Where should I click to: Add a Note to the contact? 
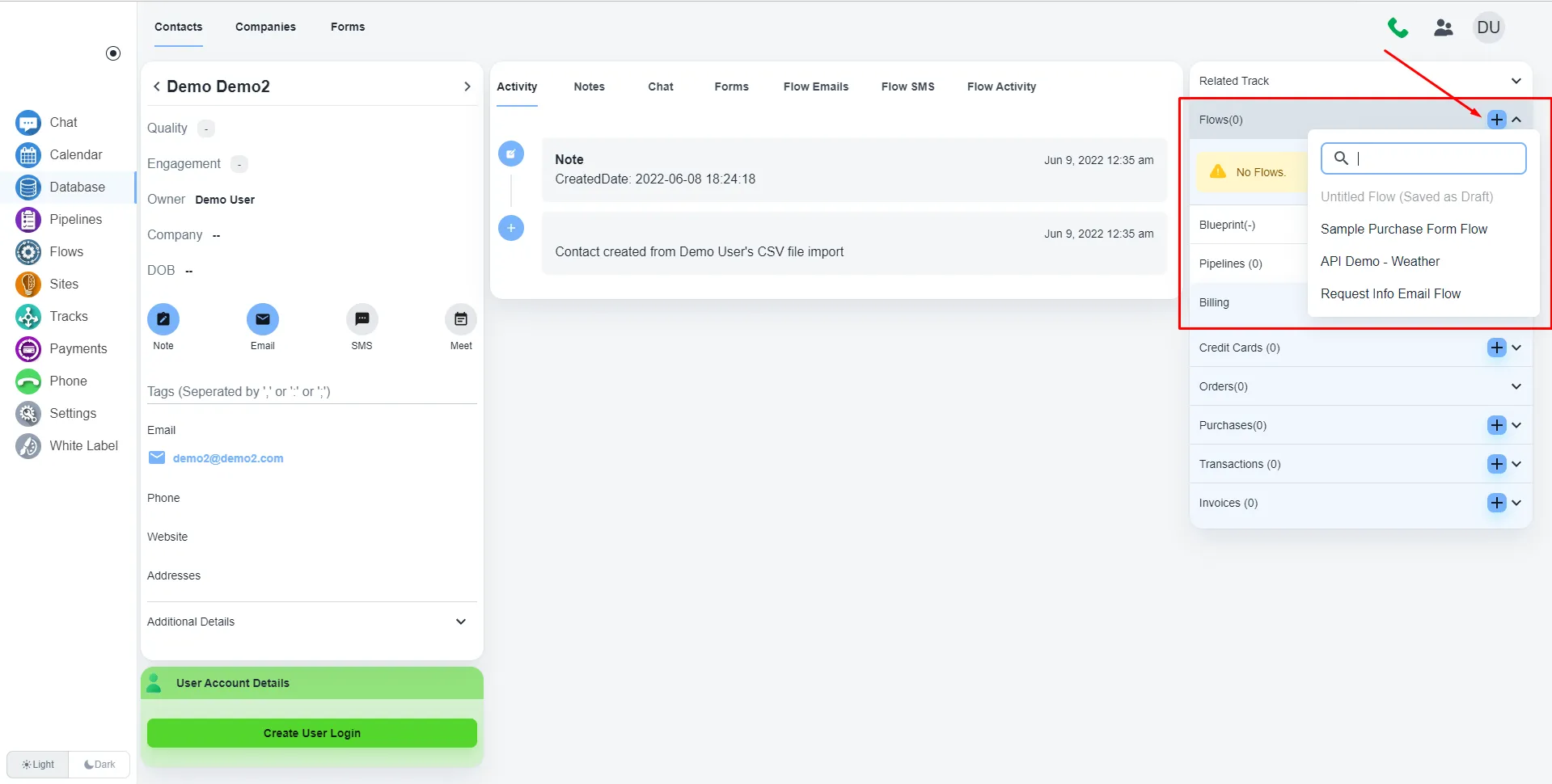[163, 319]
